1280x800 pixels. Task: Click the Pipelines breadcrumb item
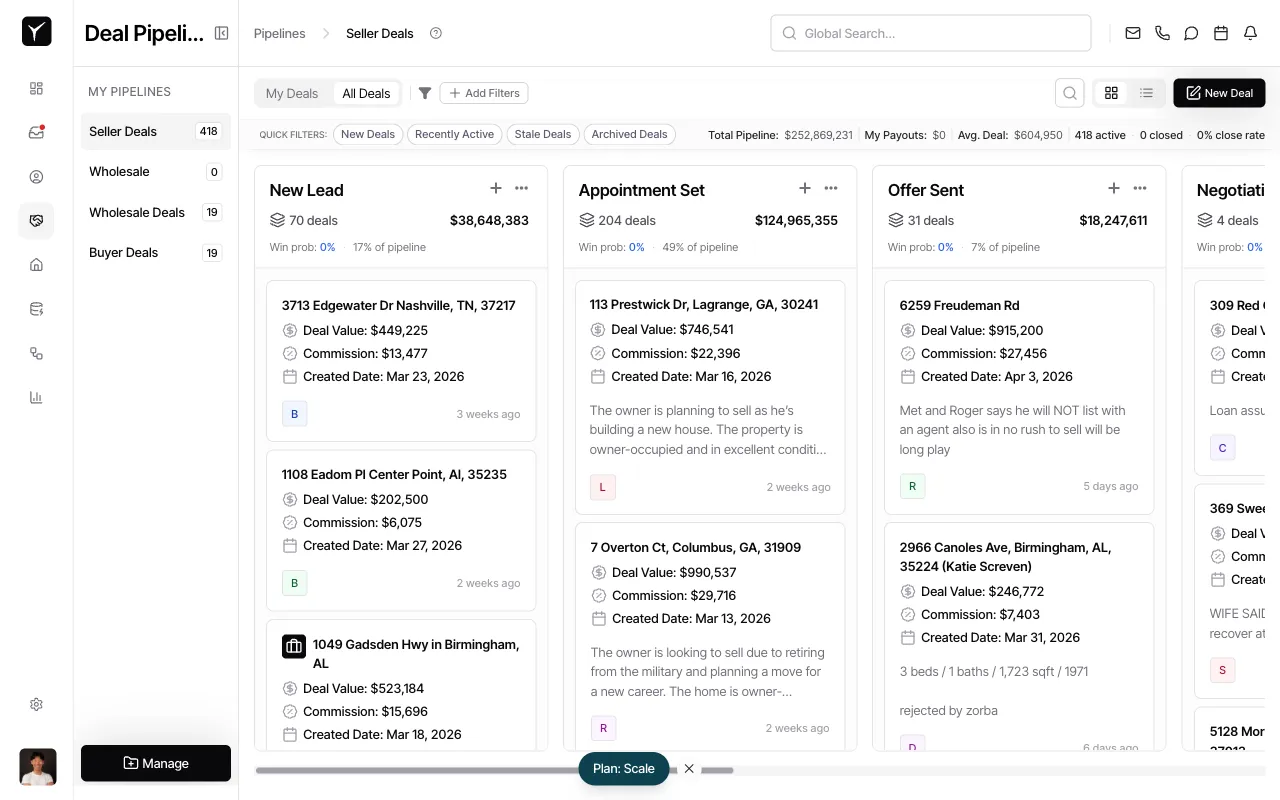(279, 33)
